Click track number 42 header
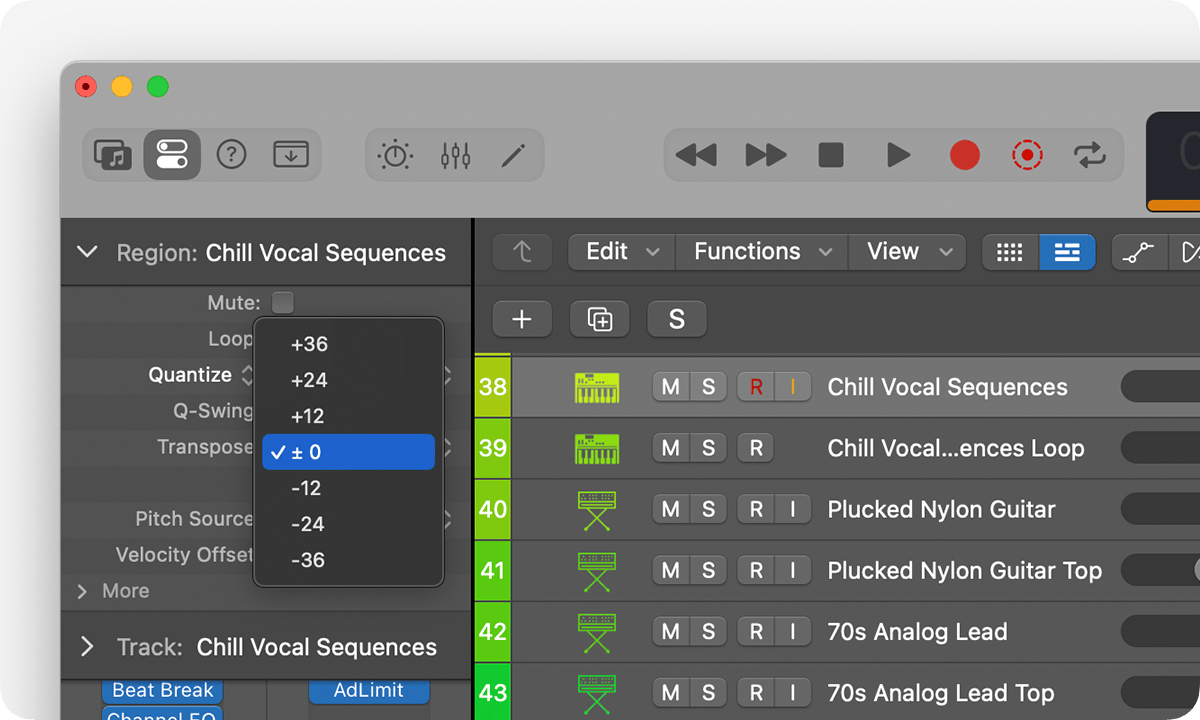Screen dimensions: 1200x720 click(x=492, y=632)
